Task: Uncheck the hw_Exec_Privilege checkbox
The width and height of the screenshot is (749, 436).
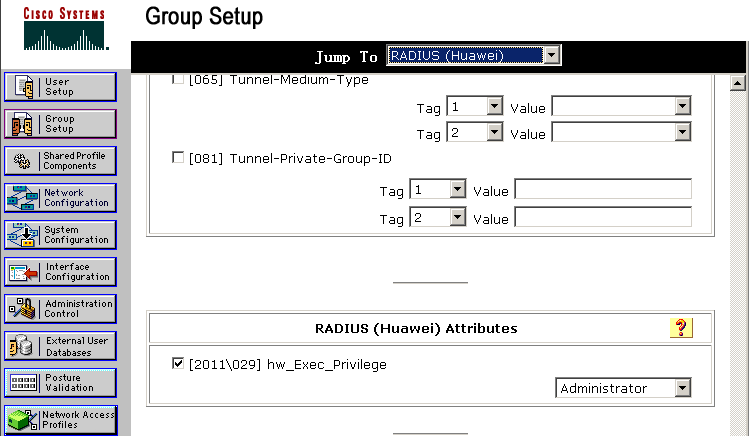Action: point(178,363)
